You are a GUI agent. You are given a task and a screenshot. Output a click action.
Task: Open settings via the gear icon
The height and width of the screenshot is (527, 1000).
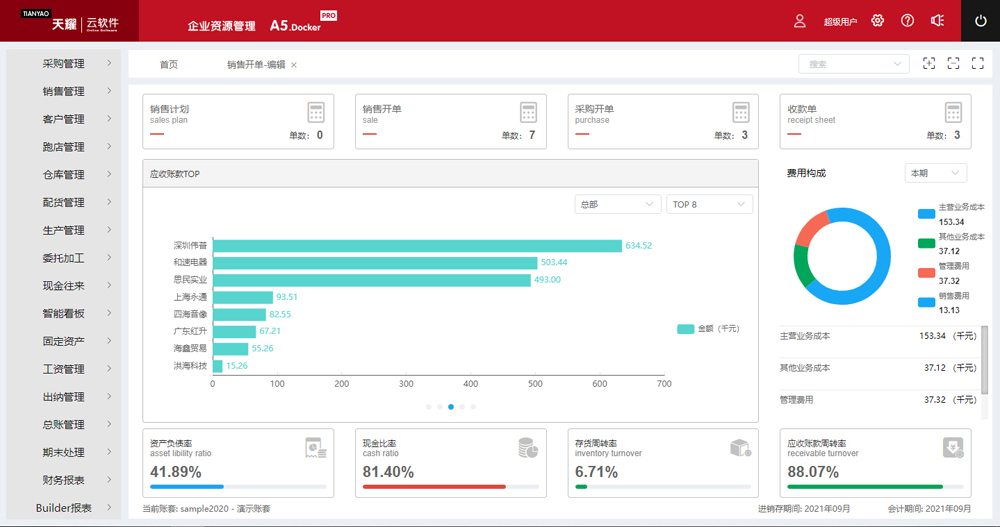(x=878, y=21)
